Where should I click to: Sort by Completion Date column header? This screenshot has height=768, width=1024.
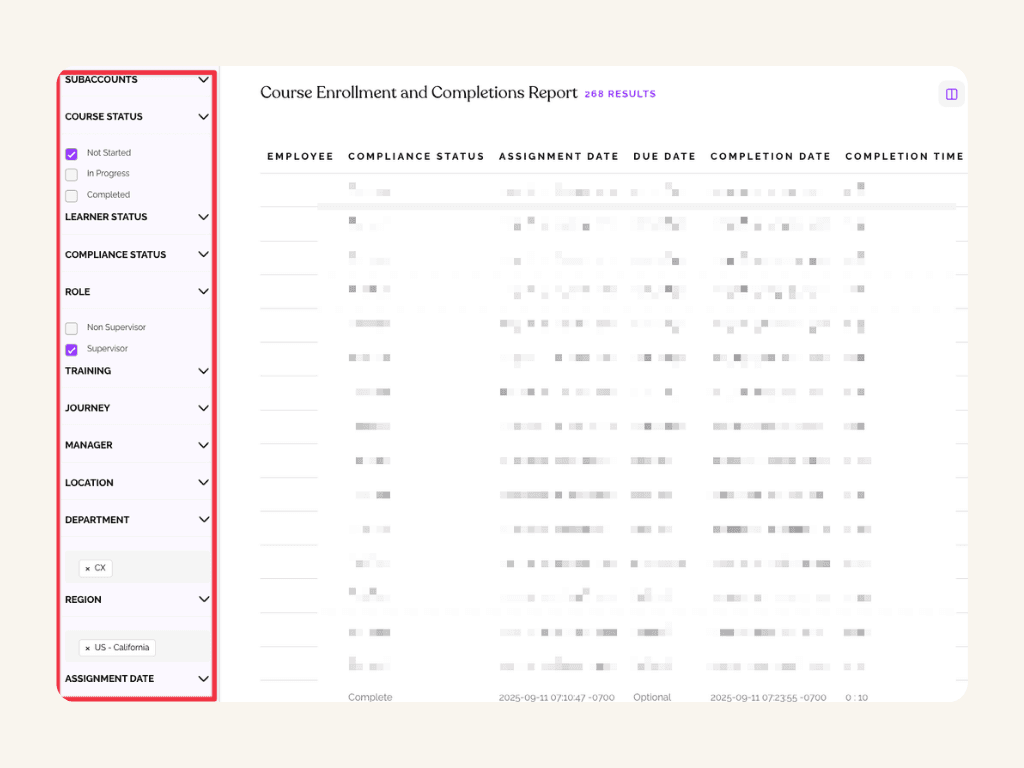[x=770, y=157]
